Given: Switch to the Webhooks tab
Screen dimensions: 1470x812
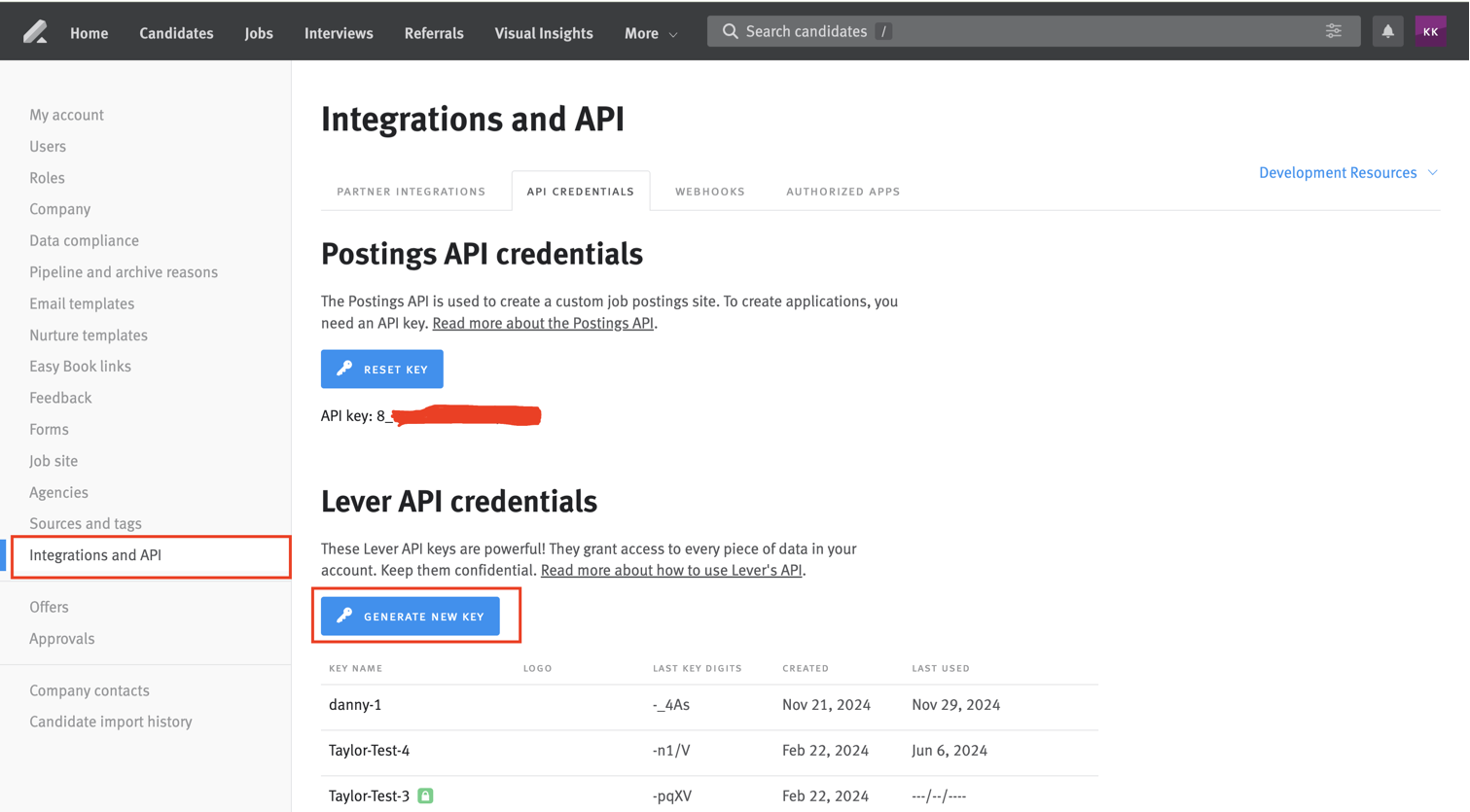Looking at the screenshot, I should (710, 192).
